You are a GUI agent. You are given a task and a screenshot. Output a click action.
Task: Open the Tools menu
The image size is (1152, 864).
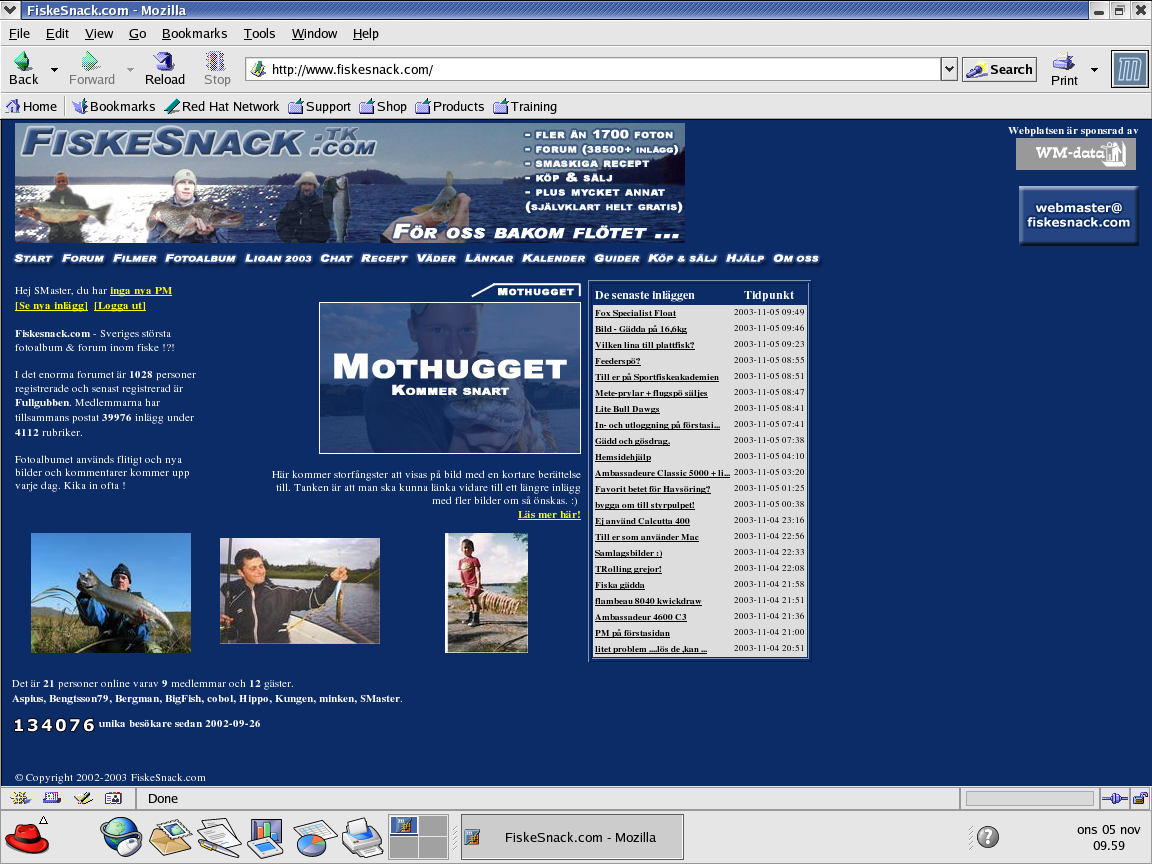tap(259, 33)
